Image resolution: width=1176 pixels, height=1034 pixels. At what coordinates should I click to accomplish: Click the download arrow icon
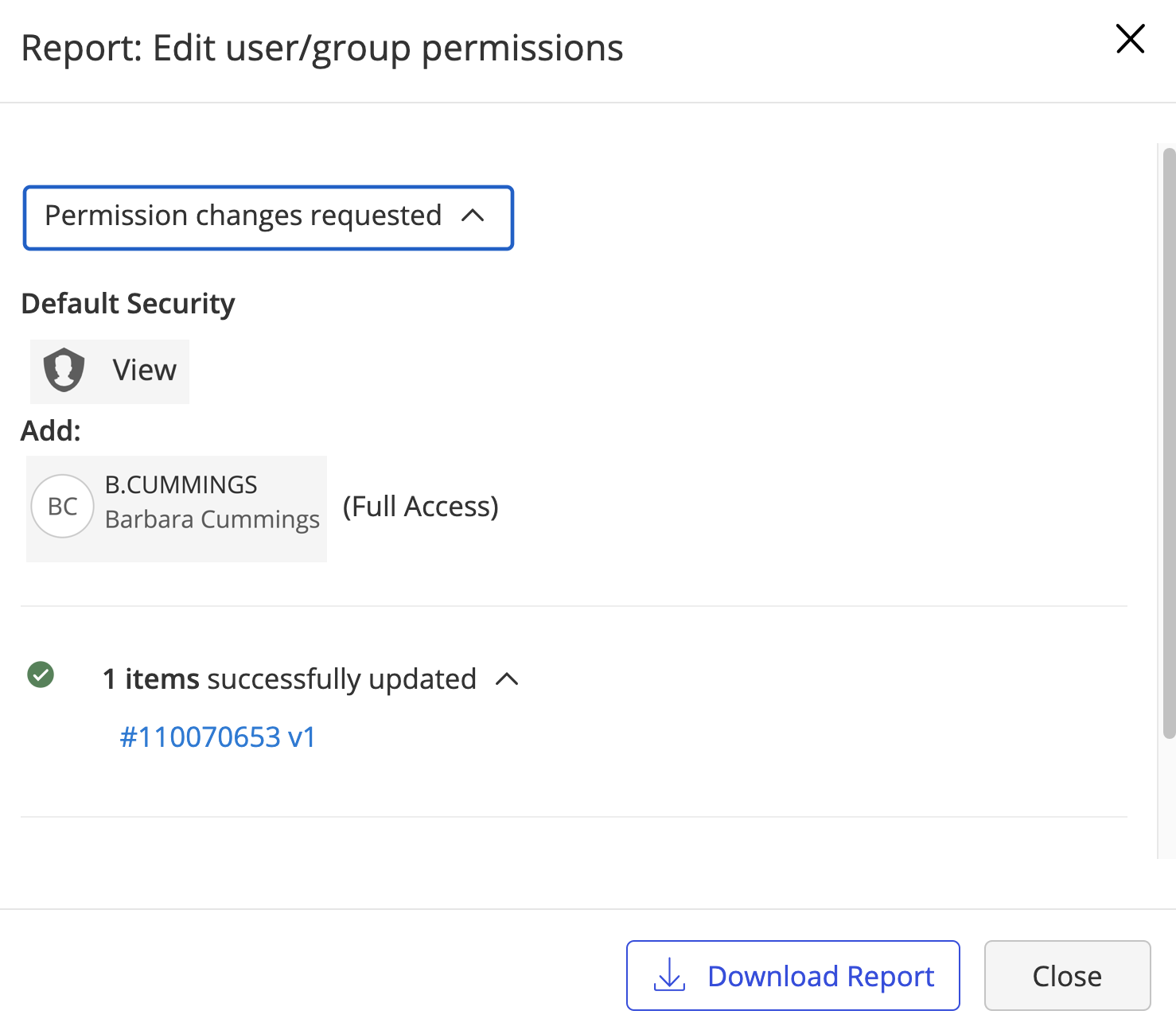click(669, 975)
